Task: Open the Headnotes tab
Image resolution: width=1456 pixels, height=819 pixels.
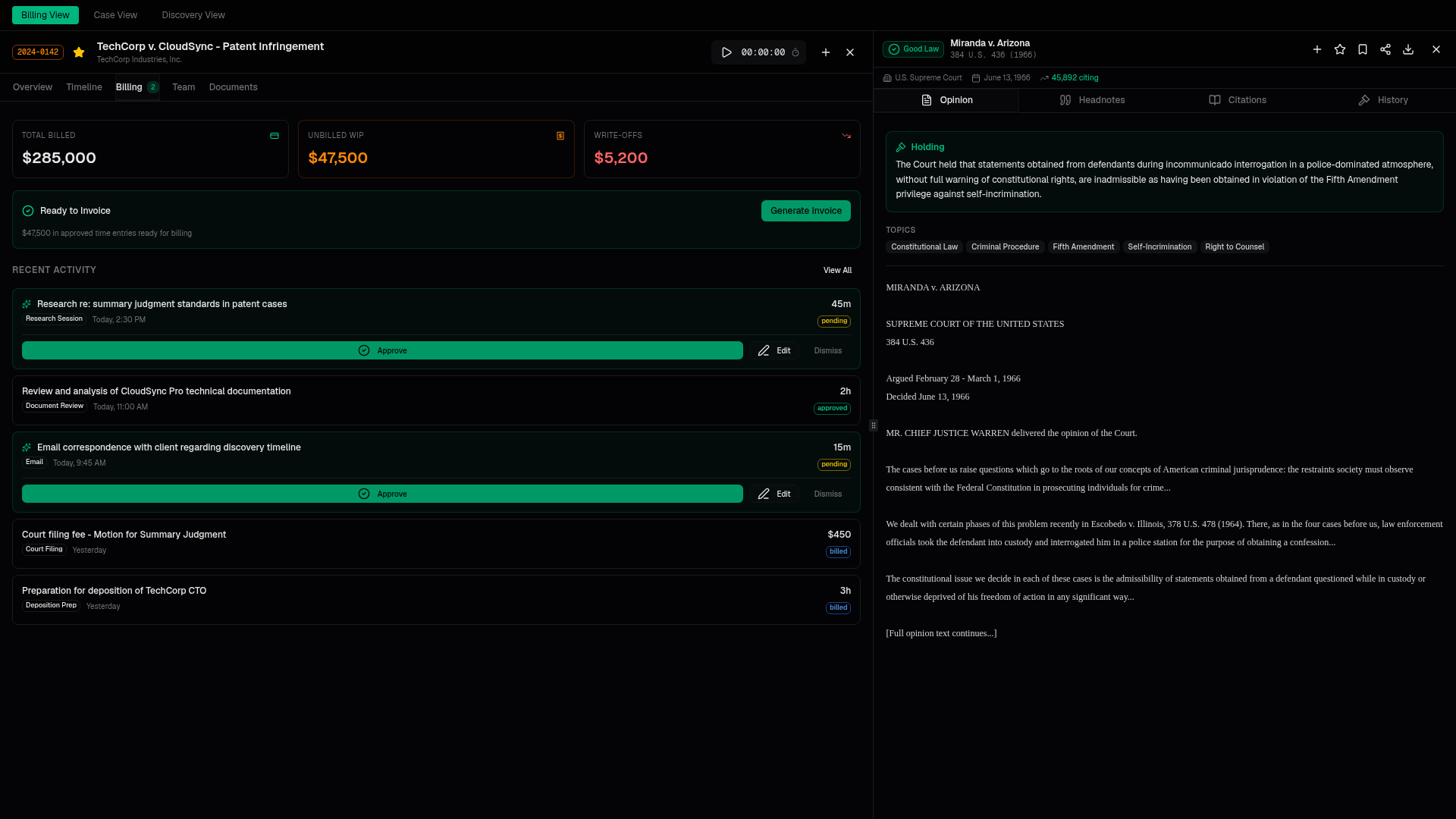Action: (1092, 100)
